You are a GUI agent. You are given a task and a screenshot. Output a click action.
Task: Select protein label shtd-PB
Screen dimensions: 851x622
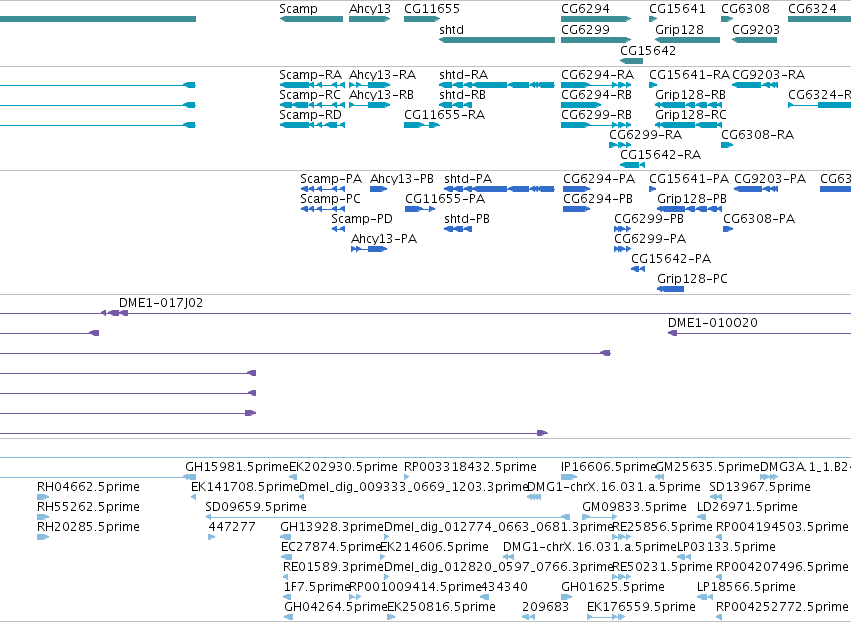coord(467,219)
